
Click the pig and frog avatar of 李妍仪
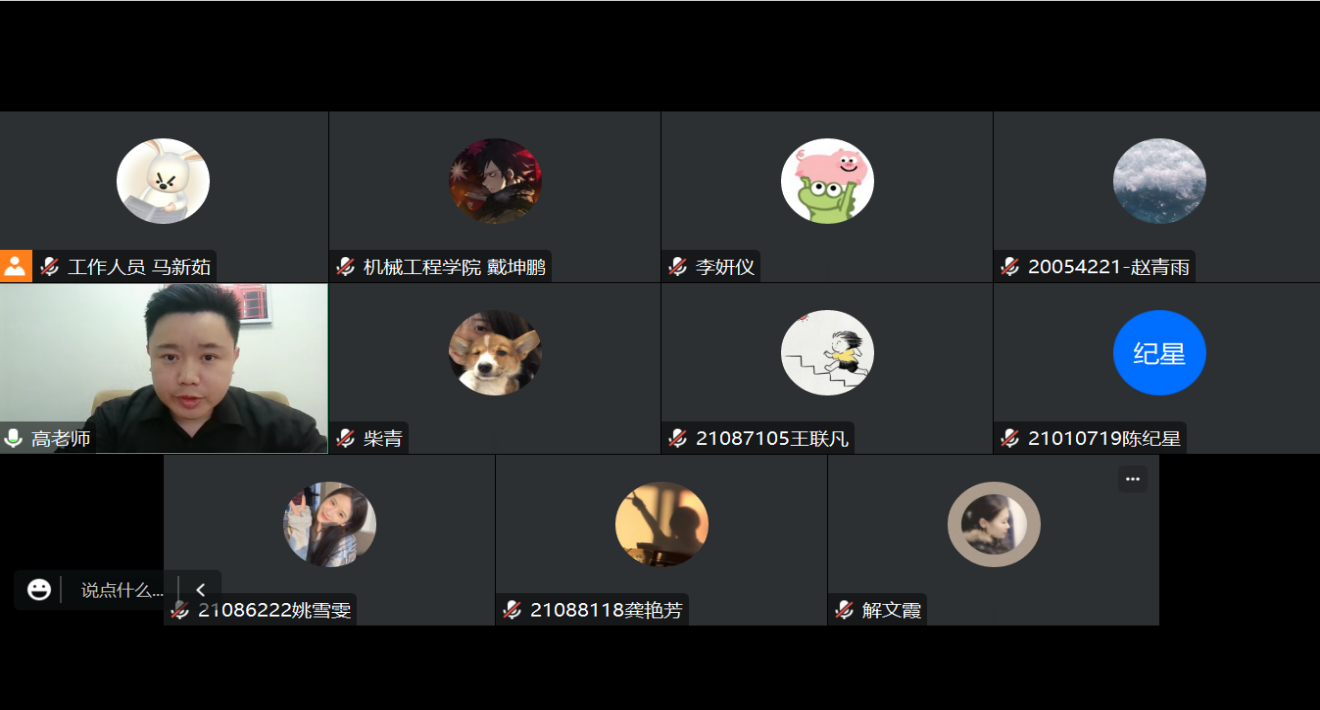pyautogui.click(x=827, y=181)
